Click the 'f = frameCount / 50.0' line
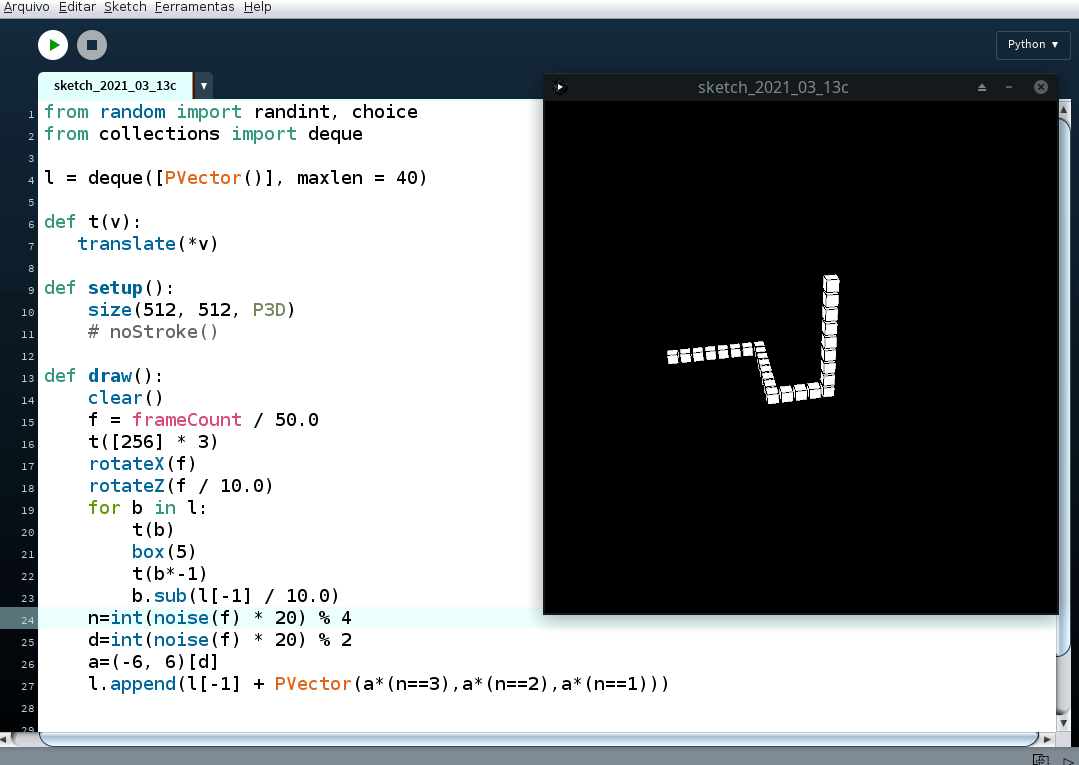 203,420
